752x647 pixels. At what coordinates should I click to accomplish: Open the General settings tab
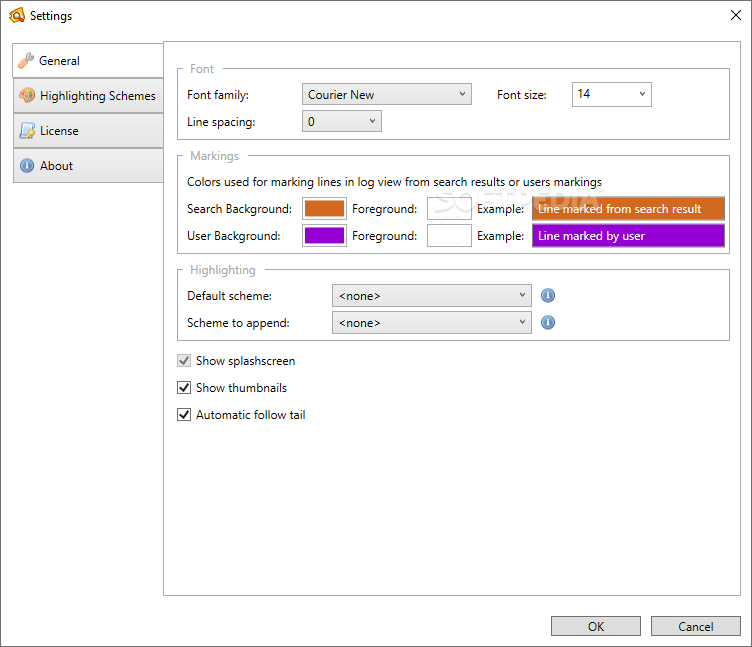pyautogui.click(x=88, y=61)
